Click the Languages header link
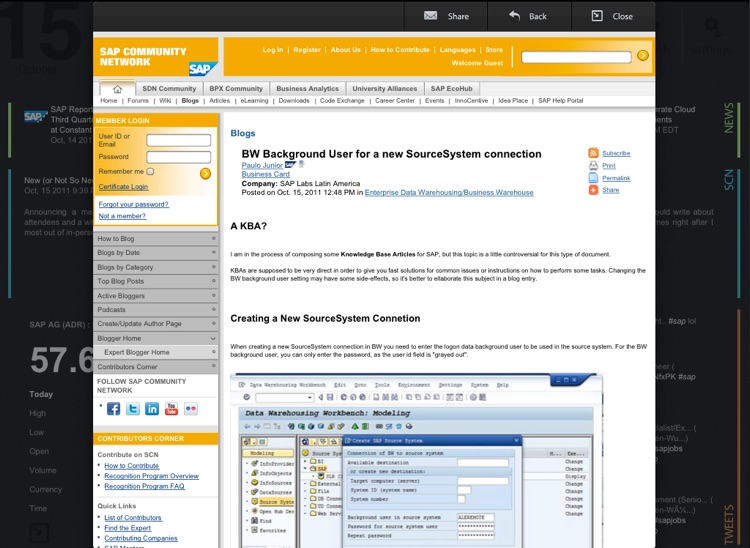 457,50
